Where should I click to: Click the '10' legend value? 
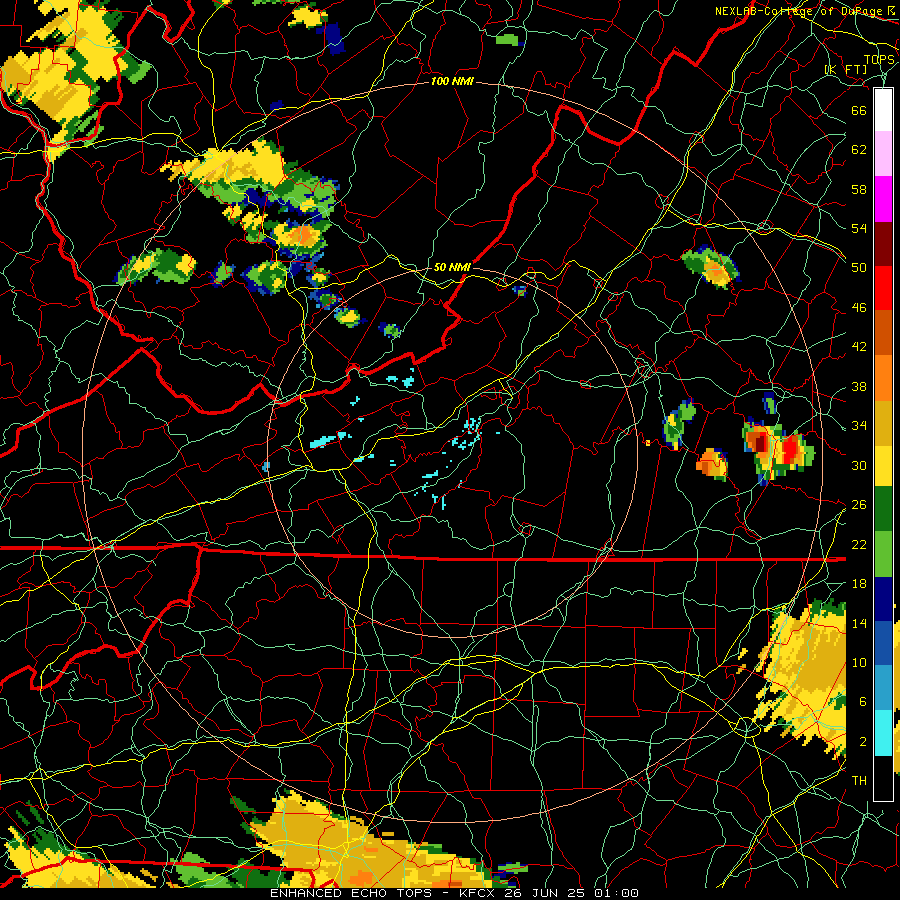859,662
